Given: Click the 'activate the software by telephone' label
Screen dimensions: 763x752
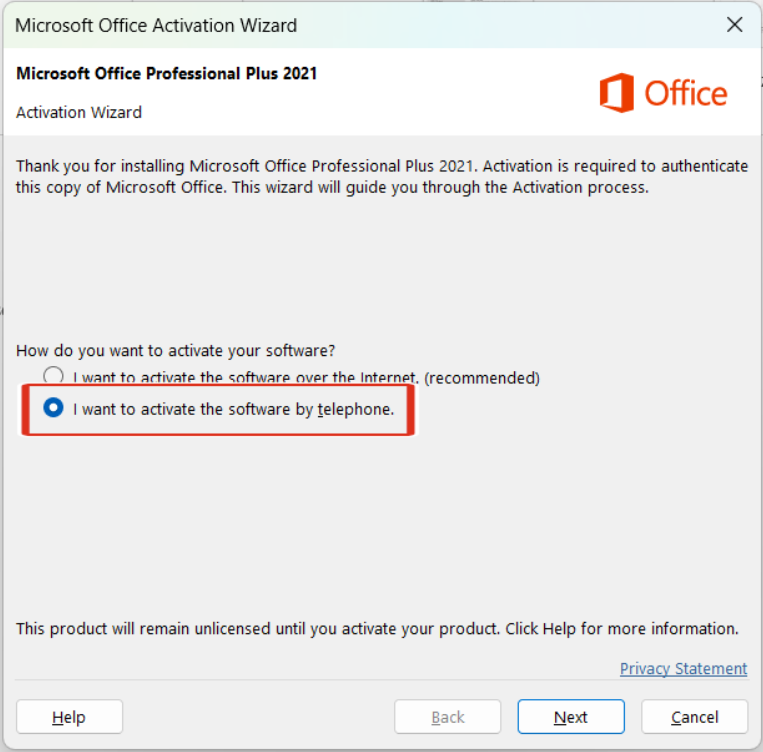Looking at the screenshot, I should click(234, 409).
